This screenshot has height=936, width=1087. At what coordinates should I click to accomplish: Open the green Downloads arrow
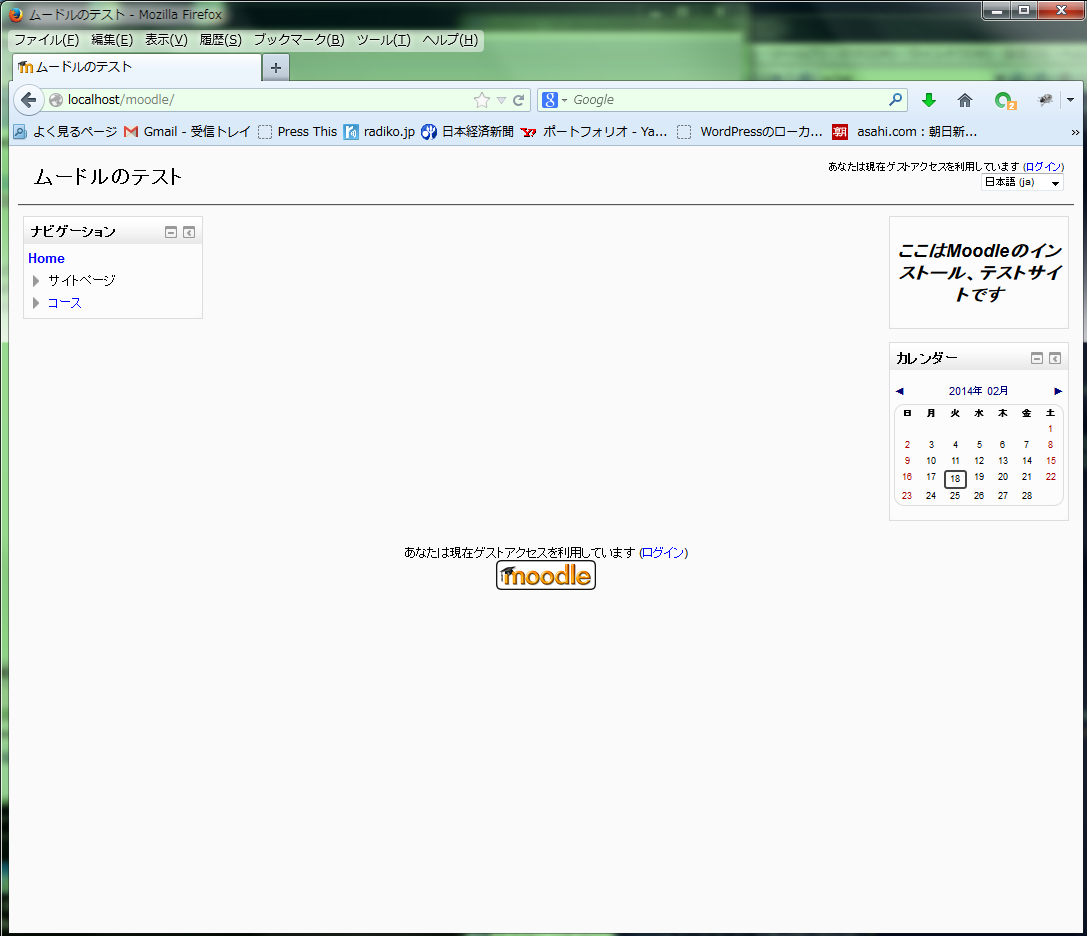(x=929, y=100)
